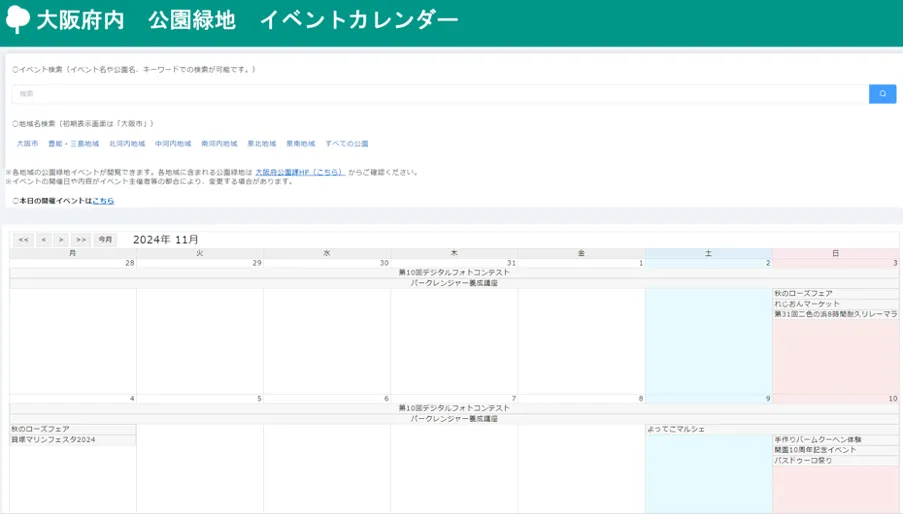Switch to the 中河内地域 region
This screenshot has width=904, height=514.
[x=173, y=144]
